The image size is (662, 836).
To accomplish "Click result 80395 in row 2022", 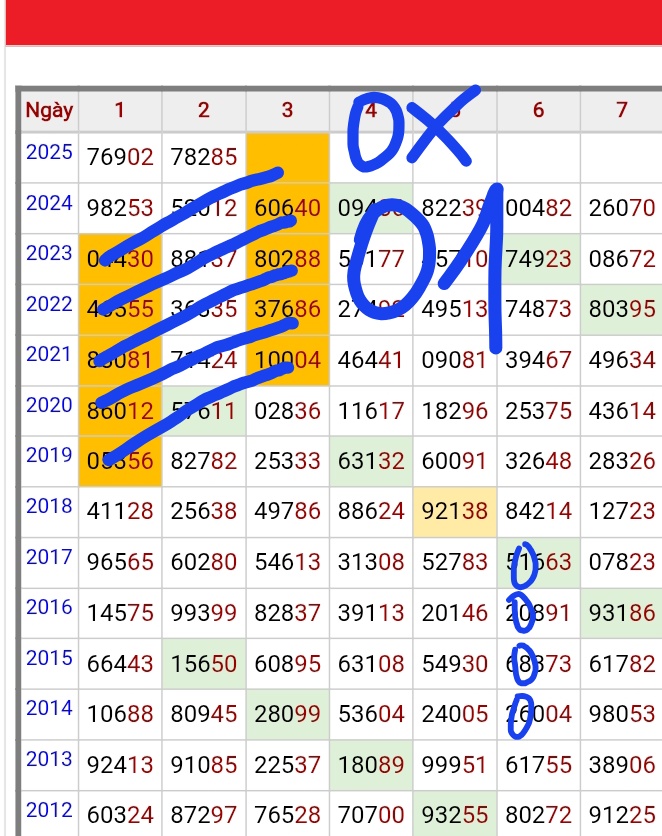I will [622, 309].
